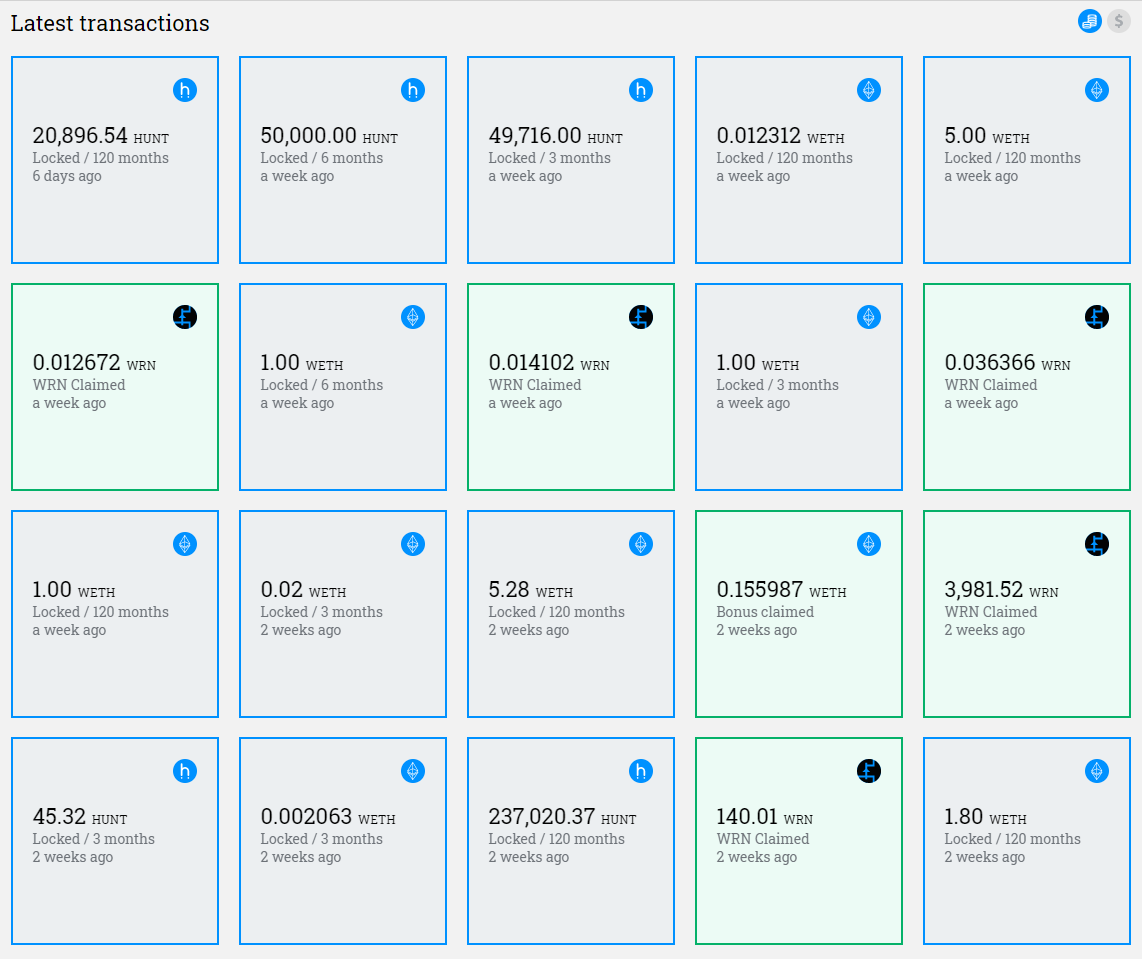Click 'WRN Claimed' on 140.01 WRN card
This screenshot has height=959, width=1142.
[x=763, y=840]
